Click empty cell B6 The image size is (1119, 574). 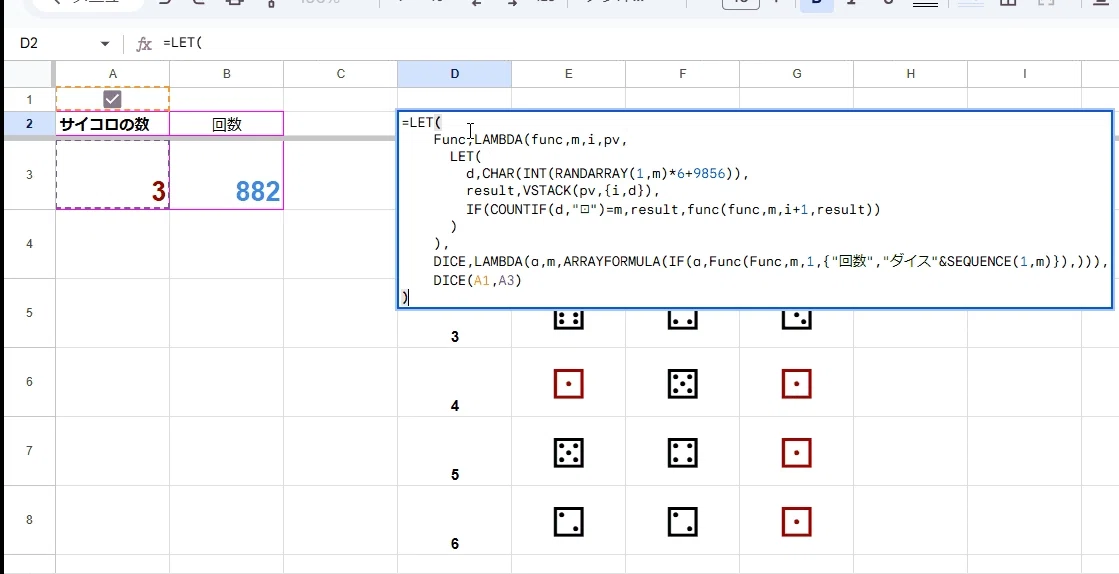coord(226,382)
